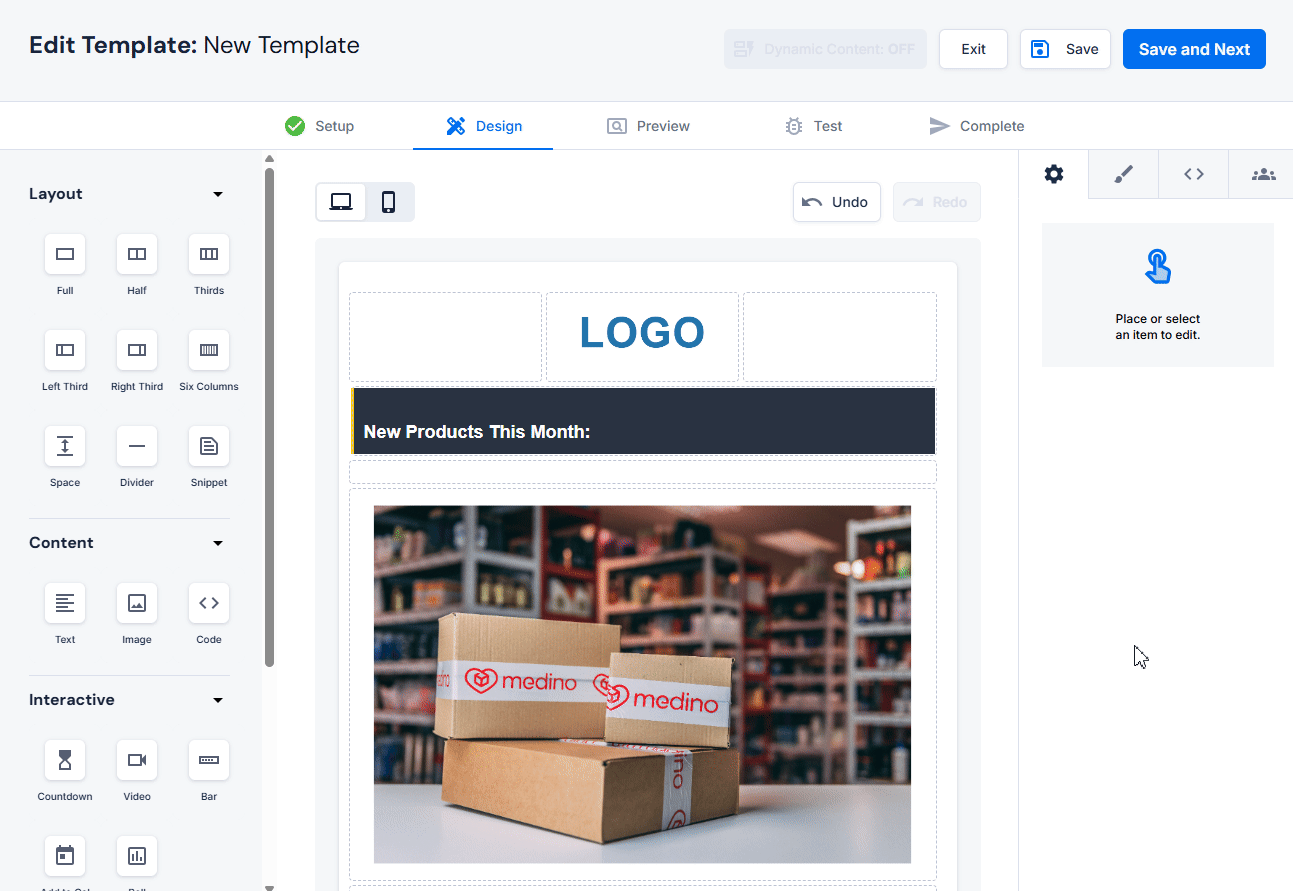The width and height of the screenshot is (1293, 891).
Task: Collapse the Interactive section arrow
Action: coord(218,700)
